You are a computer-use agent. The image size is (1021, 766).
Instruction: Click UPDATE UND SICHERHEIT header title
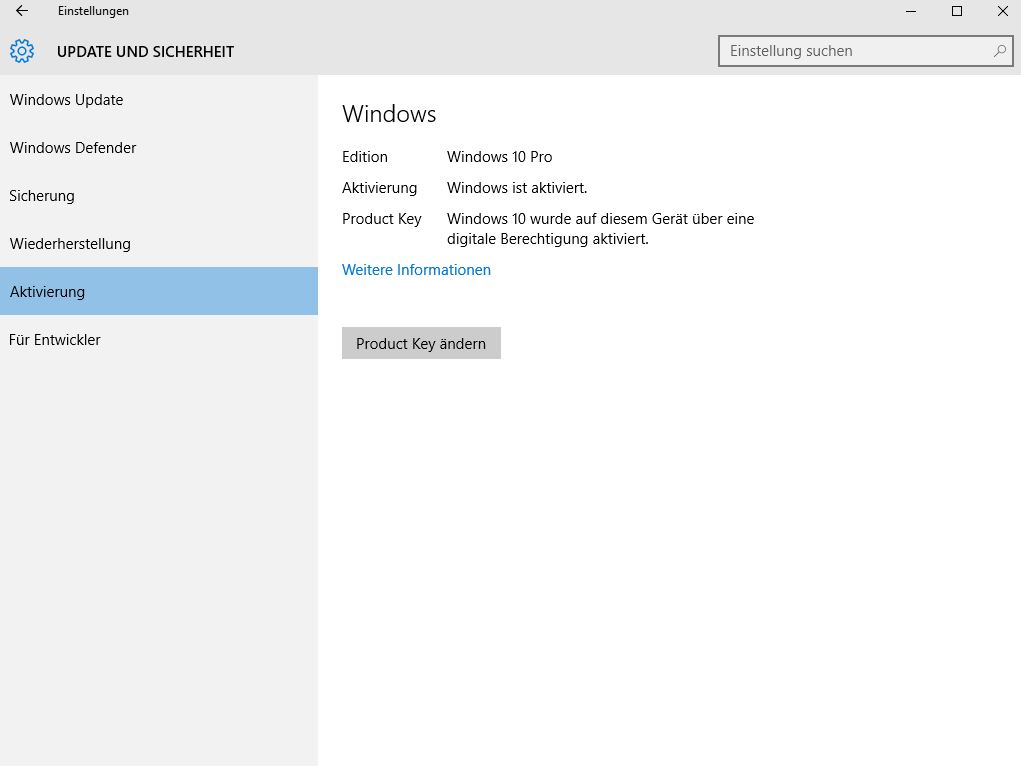tap(145, 52)
